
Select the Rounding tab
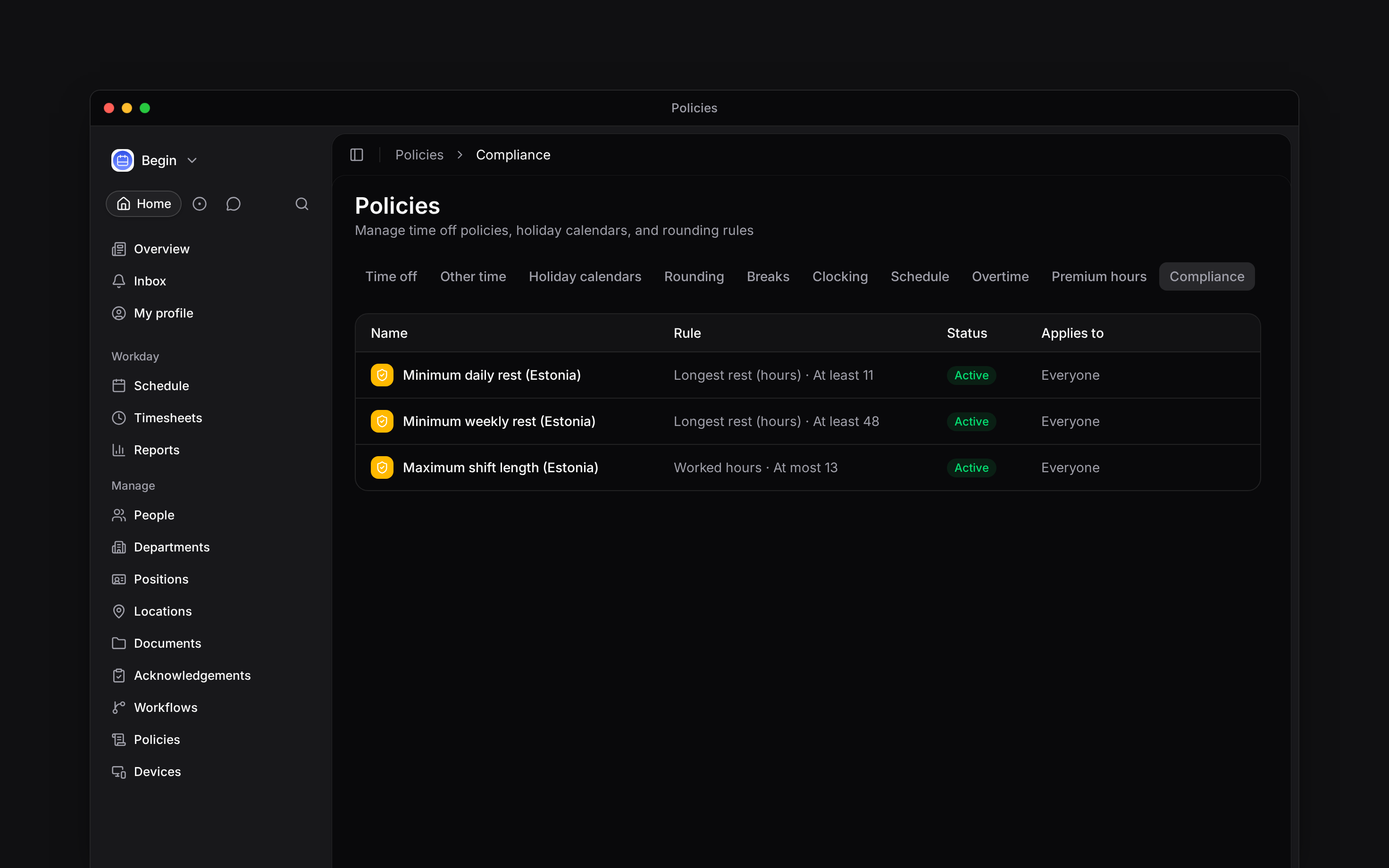point(694,277)
